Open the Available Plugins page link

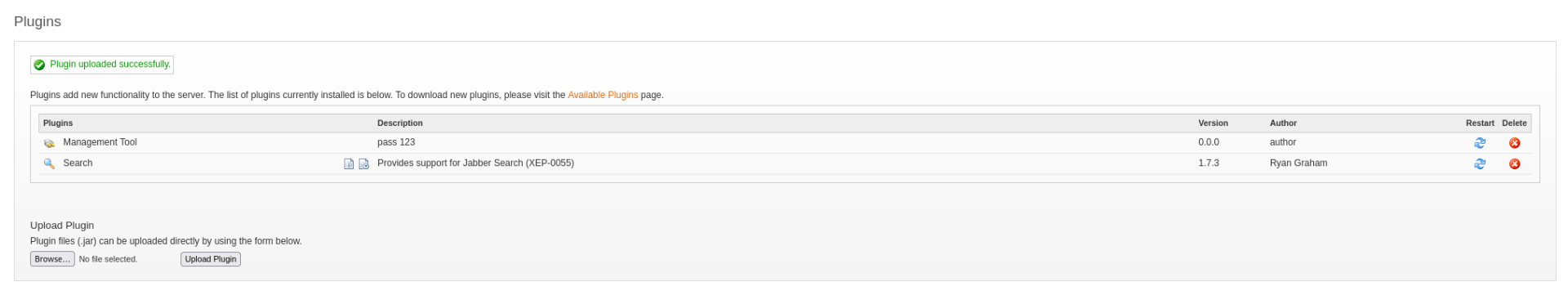603,95
